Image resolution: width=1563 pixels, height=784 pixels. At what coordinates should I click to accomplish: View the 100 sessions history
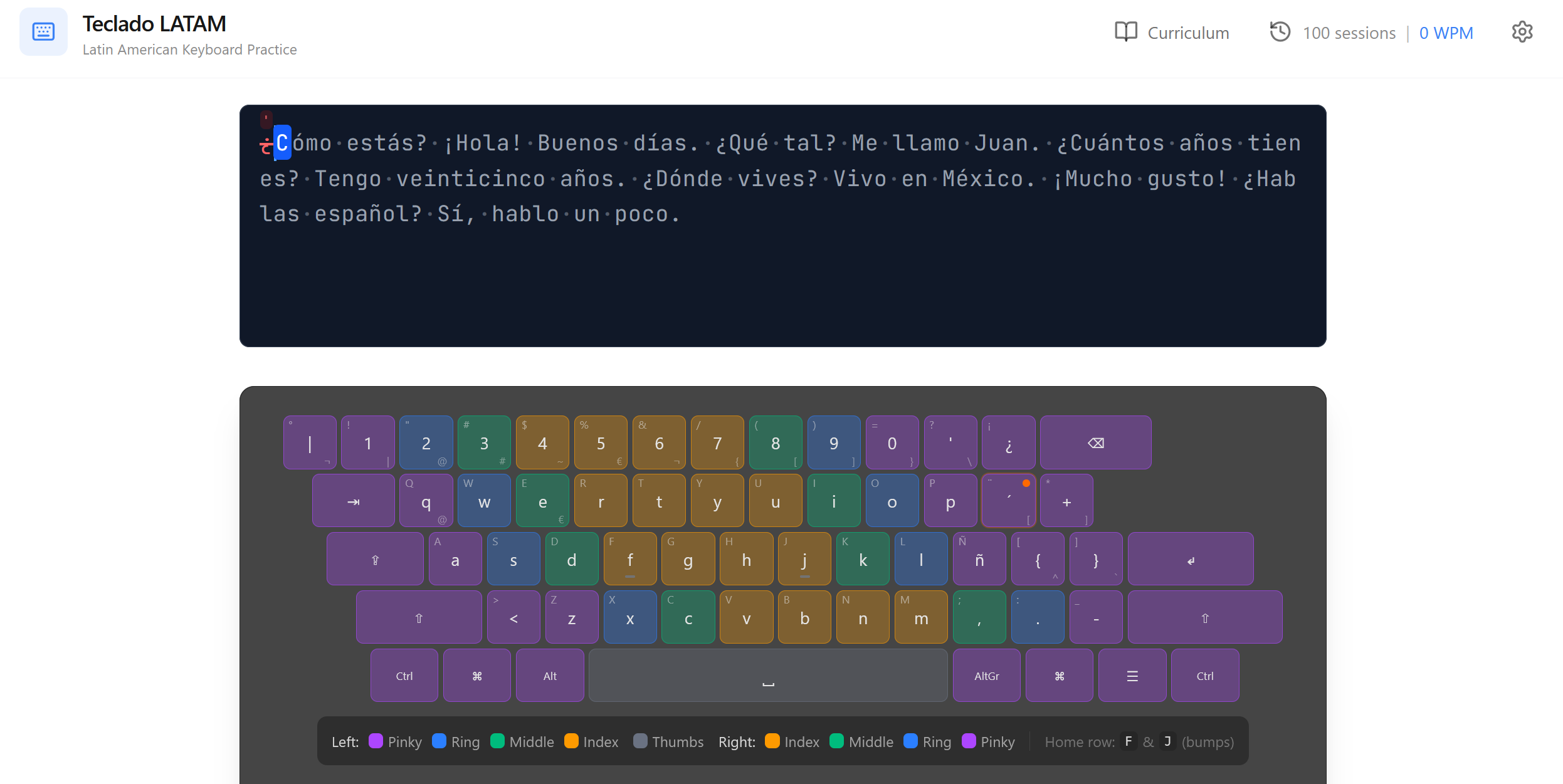1349,33
